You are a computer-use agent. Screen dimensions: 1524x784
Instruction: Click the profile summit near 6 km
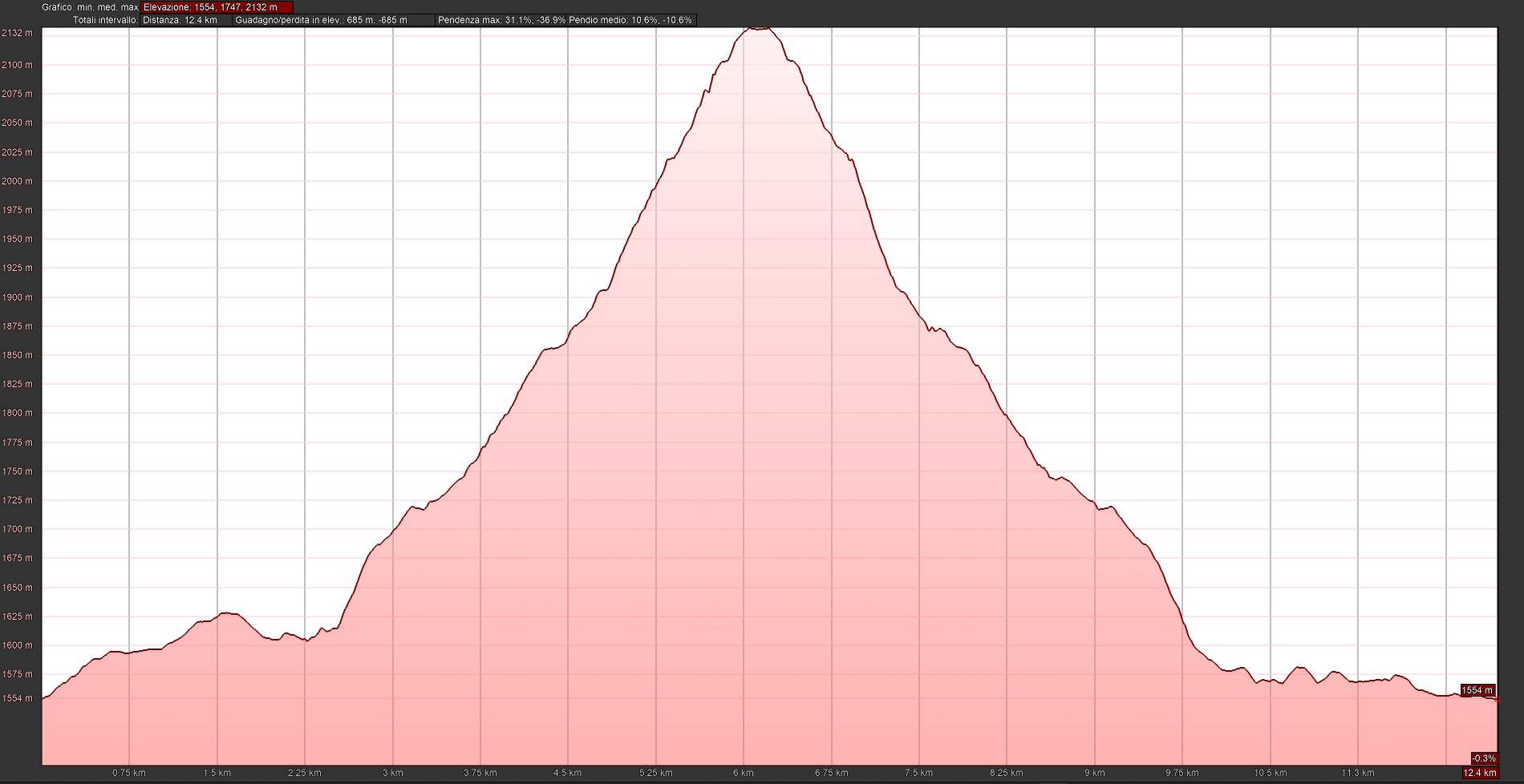(758, 28)
